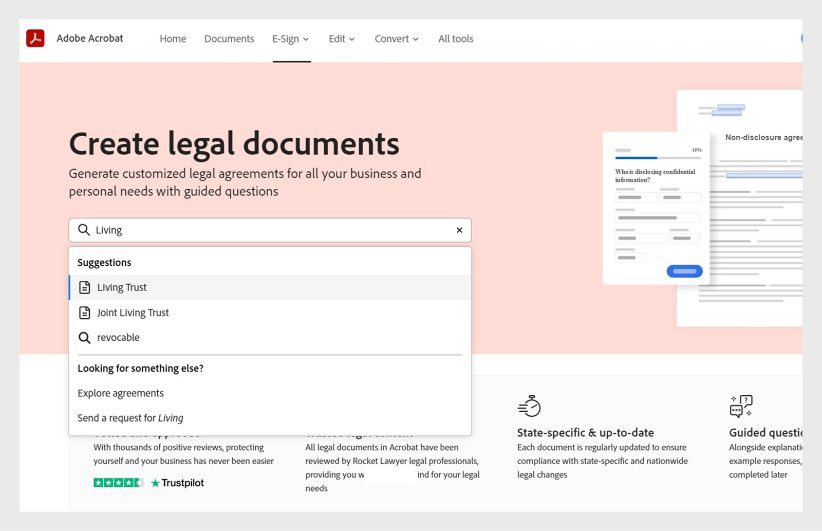Expand the E-Sign dropdown menu
This screenshot has height=531, width=822.
(291, 39)
